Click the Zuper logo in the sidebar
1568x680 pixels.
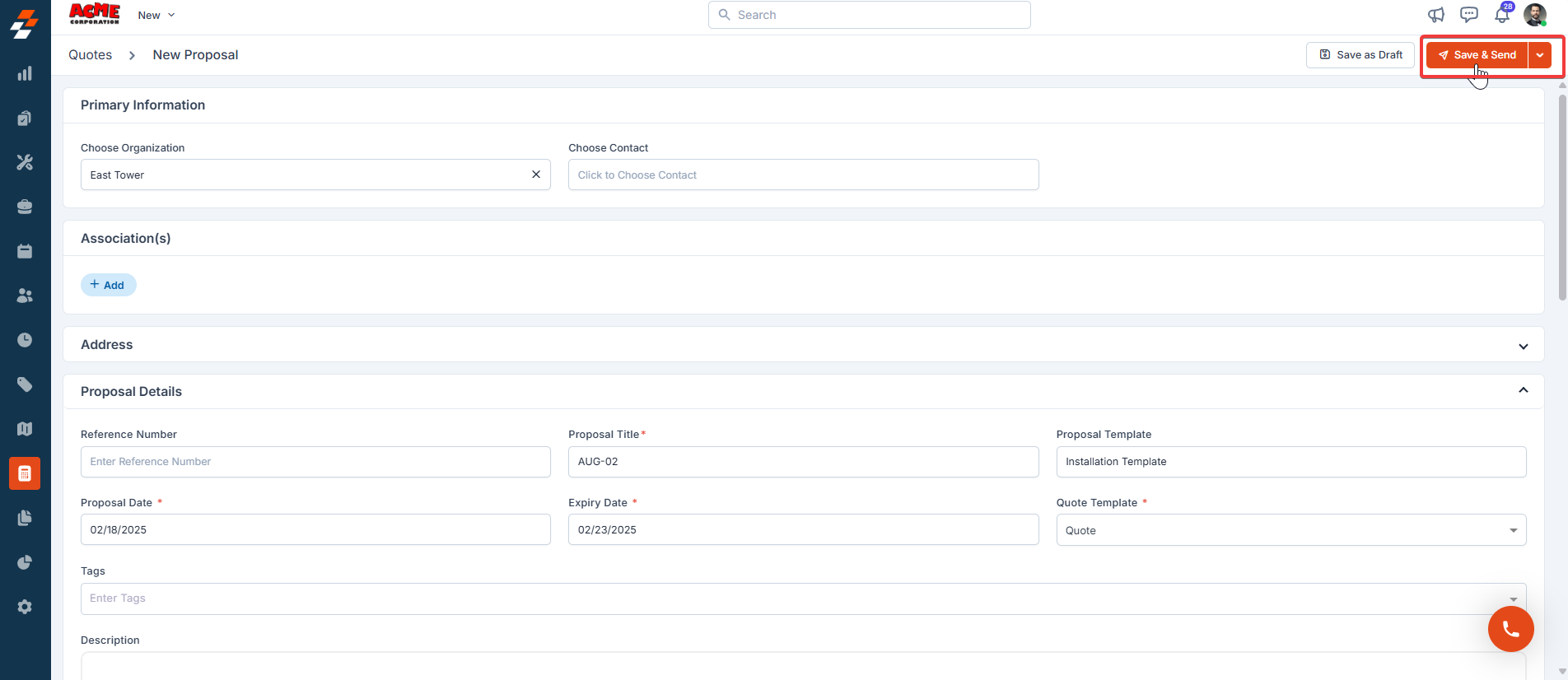(25, 24)
